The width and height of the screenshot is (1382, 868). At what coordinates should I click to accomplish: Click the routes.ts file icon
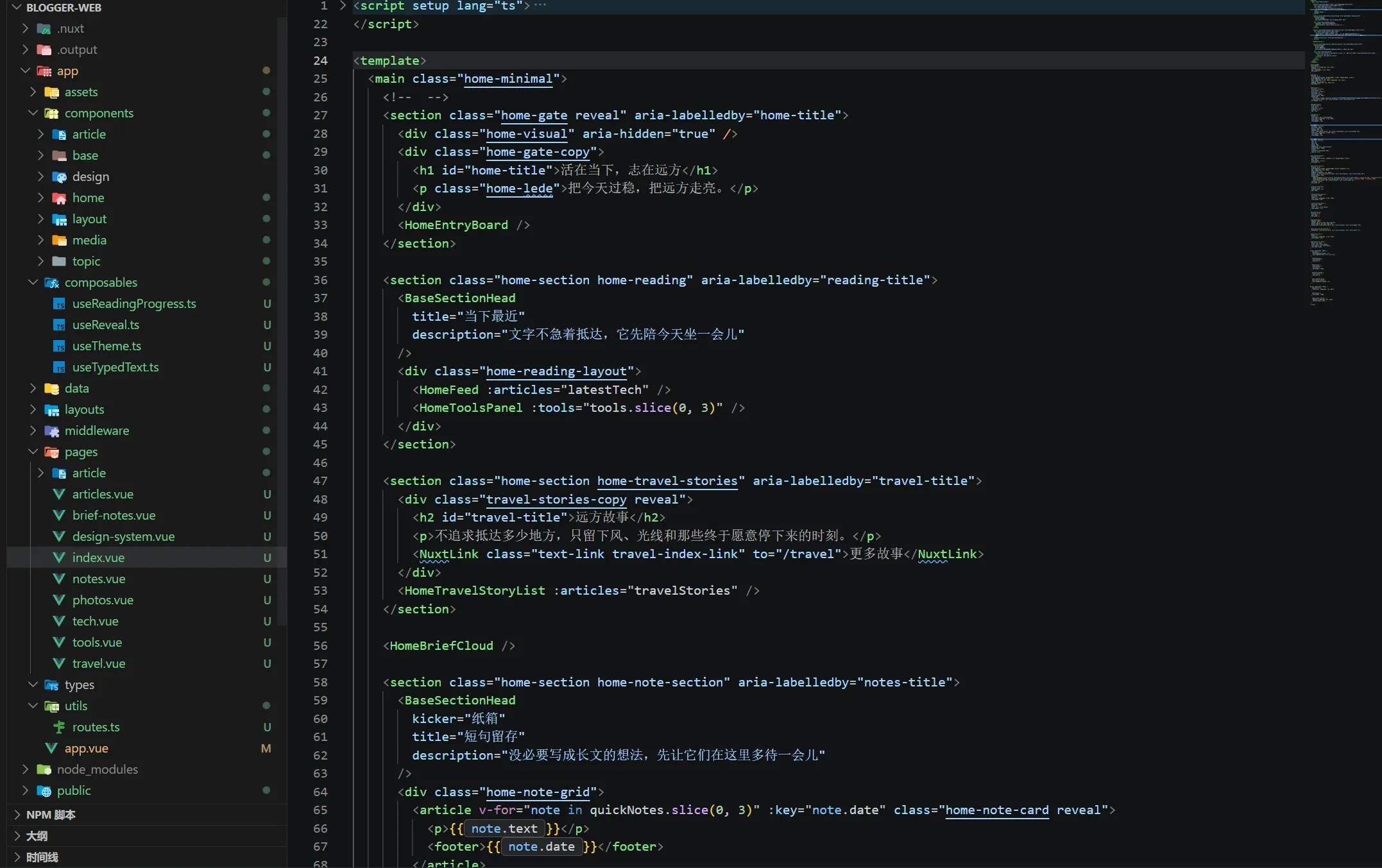click(60, 728)
